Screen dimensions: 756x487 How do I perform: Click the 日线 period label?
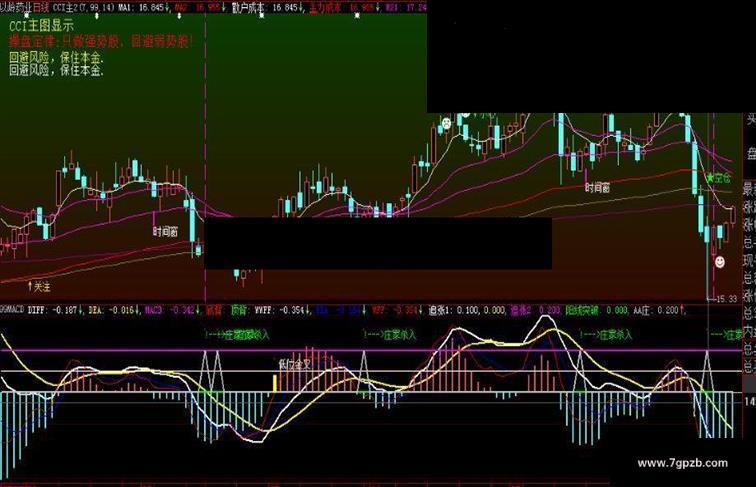tap(41, 7)
